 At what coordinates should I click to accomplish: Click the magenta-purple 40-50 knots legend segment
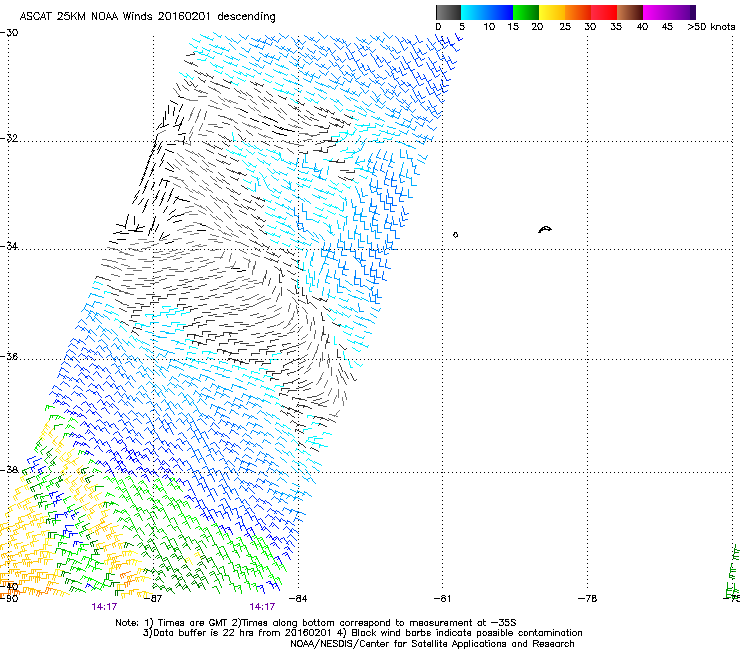tap(669, 12)
